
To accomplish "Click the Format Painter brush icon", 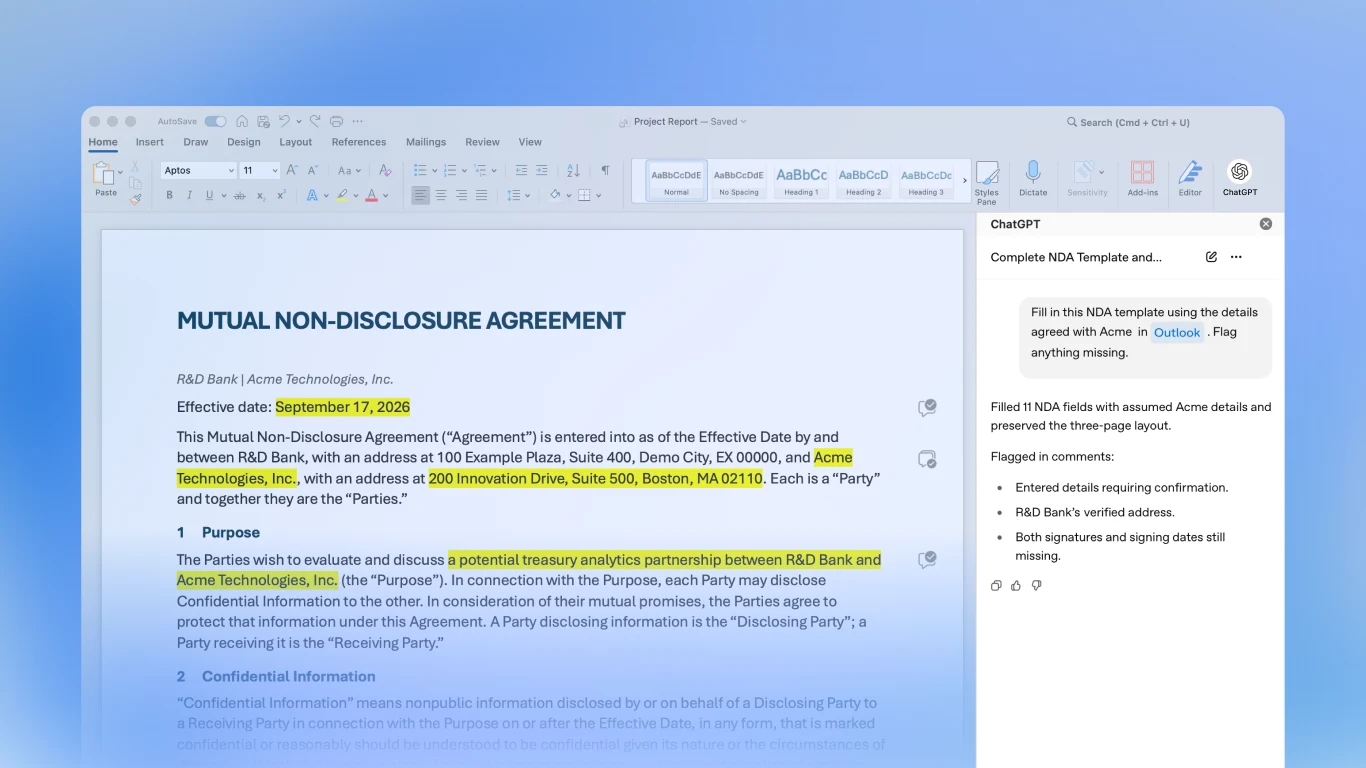I will [x=135, y=199].
